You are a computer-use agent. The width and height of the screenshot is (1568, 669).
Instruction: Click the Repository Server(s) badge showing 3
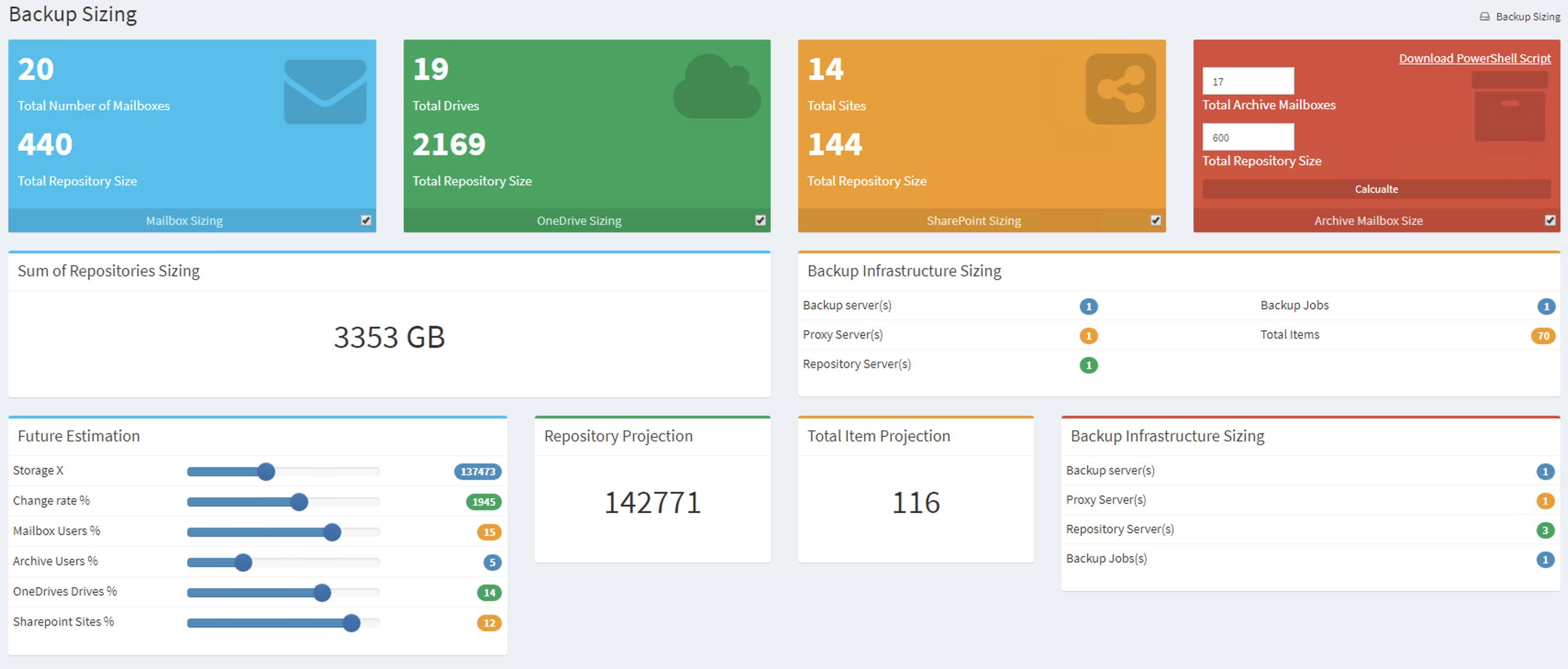[x=1545, y=530]
